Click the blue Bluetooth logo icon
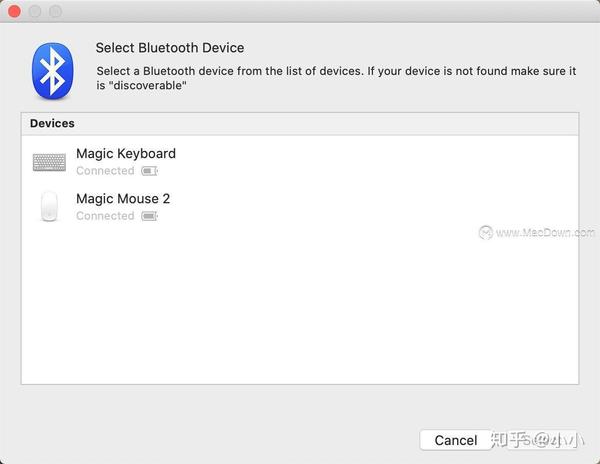 tap(52, 71)
